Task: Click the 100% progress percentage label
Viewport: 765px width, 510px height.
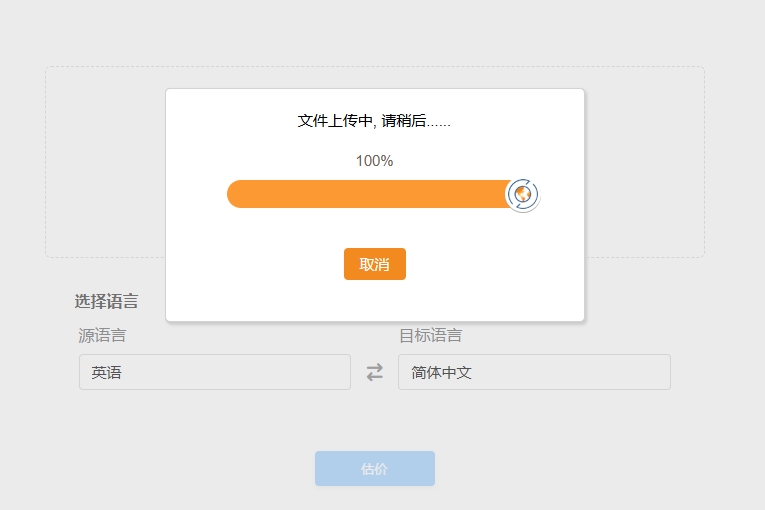Action: click(x=374, y=161)
